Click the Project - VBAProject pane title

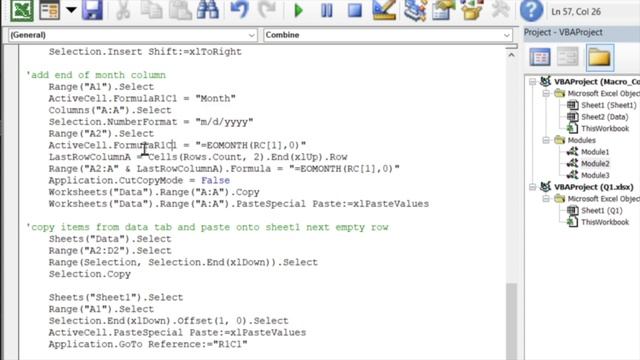563,33
